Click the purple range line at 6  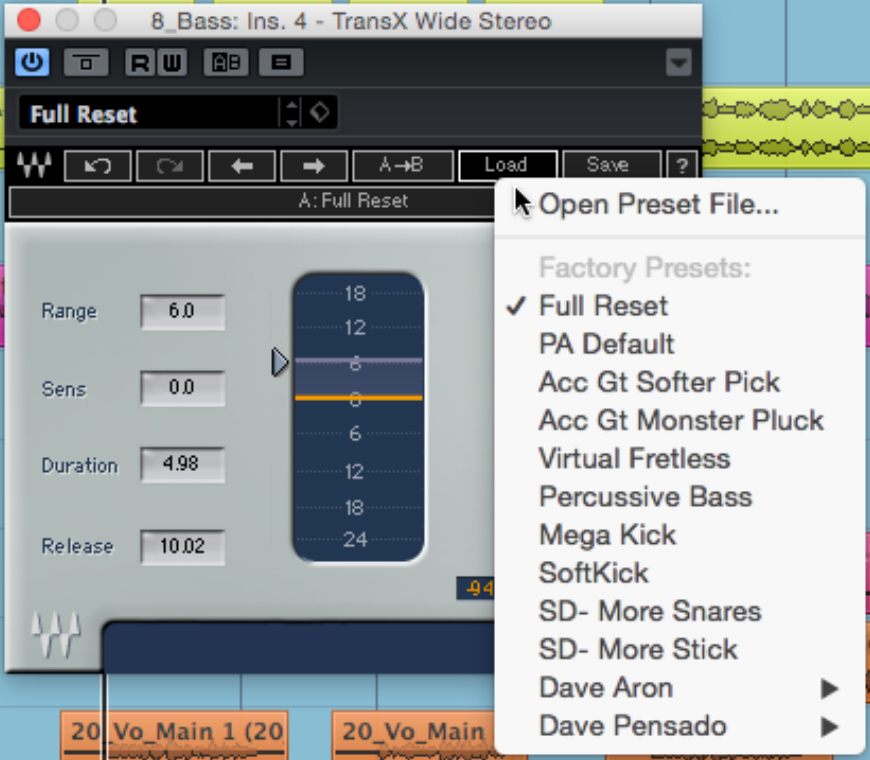(358, 361)
